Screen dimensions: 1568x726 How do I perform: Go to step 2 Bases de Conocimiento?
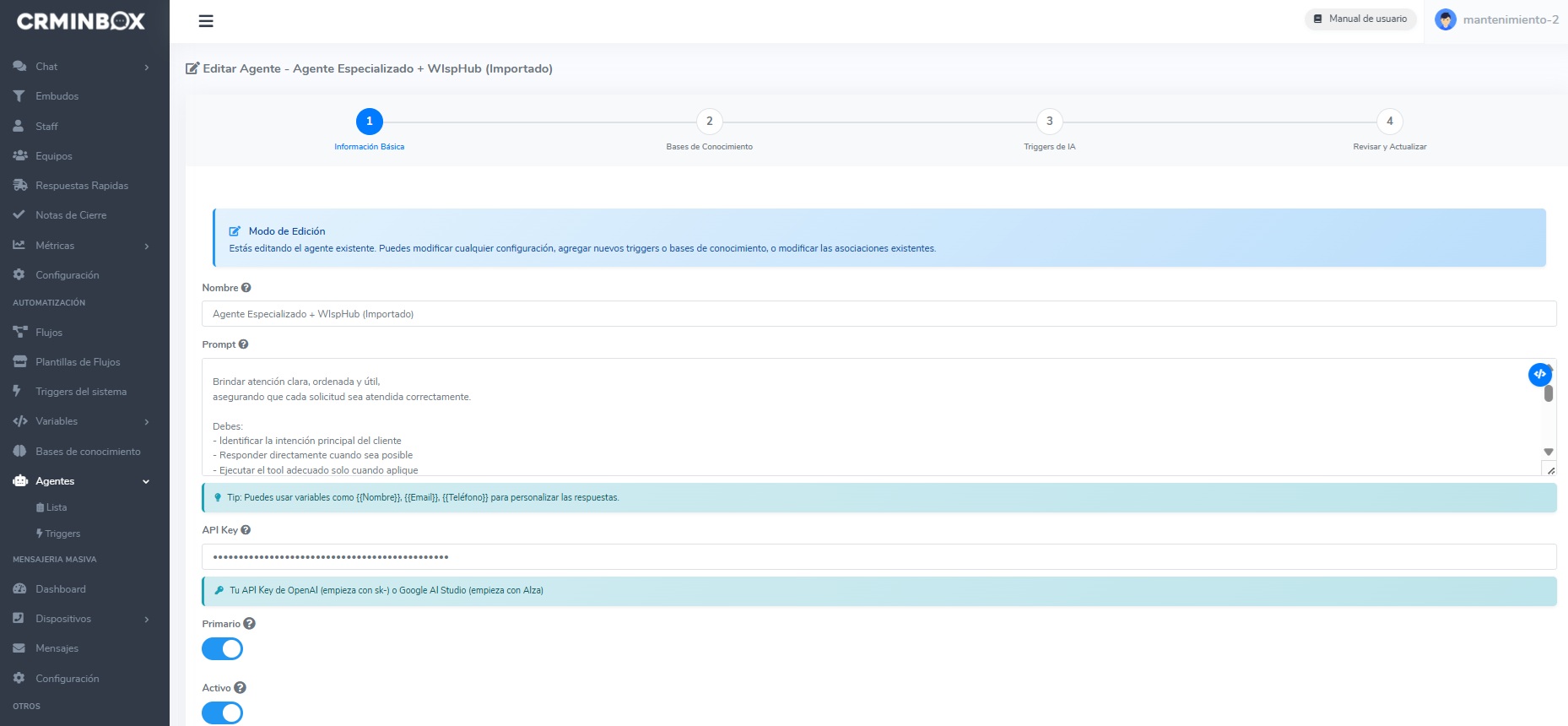[709, 122]
